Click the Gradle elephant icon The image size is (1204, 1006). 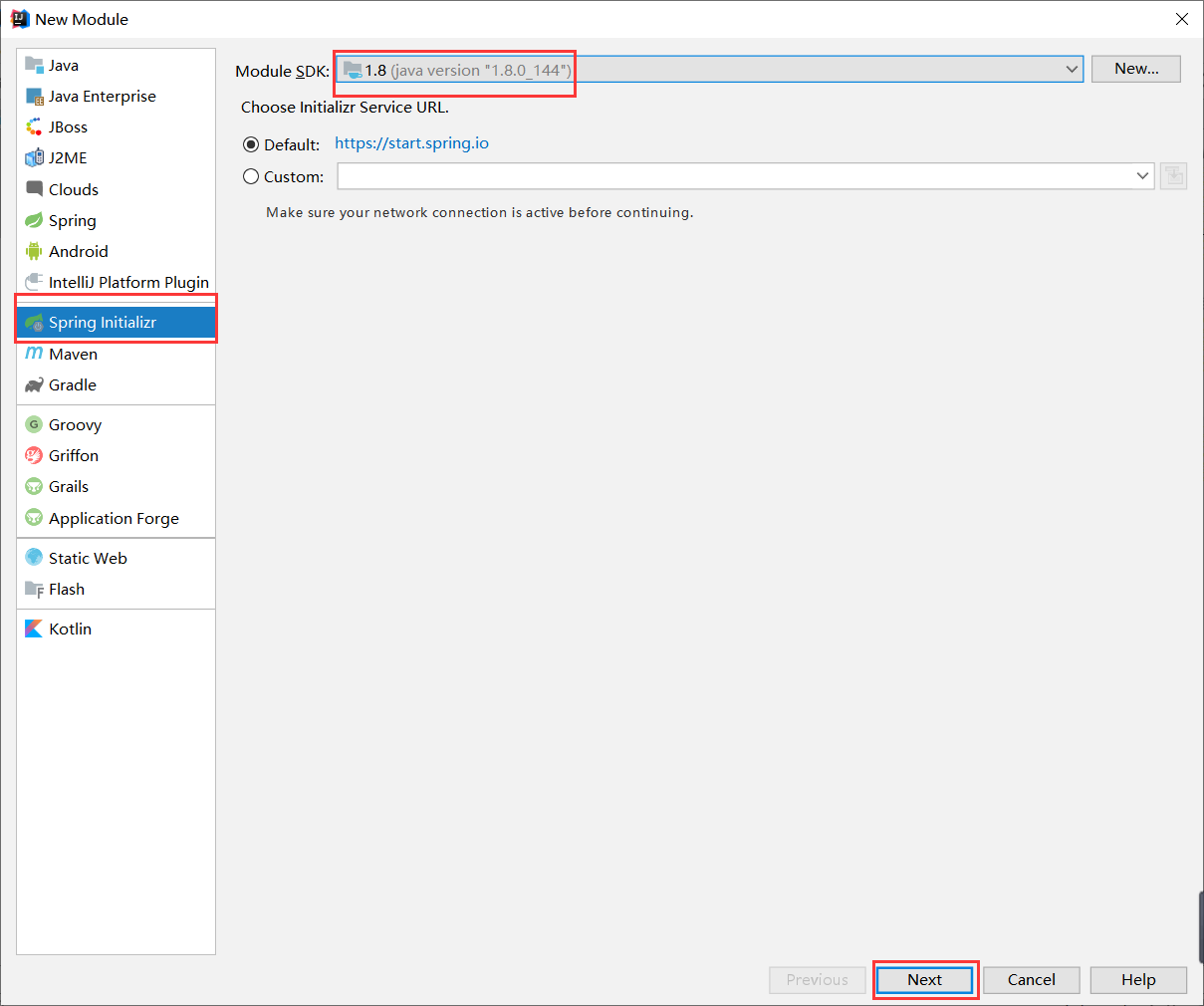tap(34, 385)
